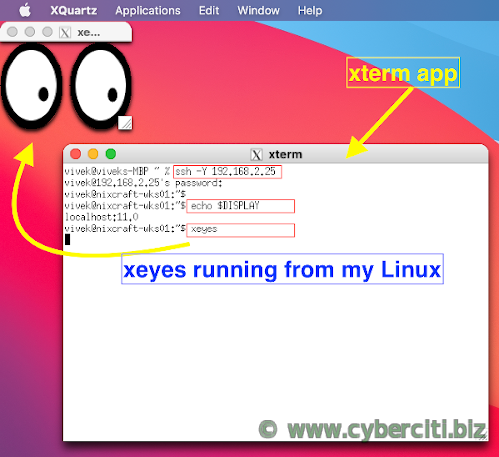Click the right eye of xeyes

(x=101, y=85)
